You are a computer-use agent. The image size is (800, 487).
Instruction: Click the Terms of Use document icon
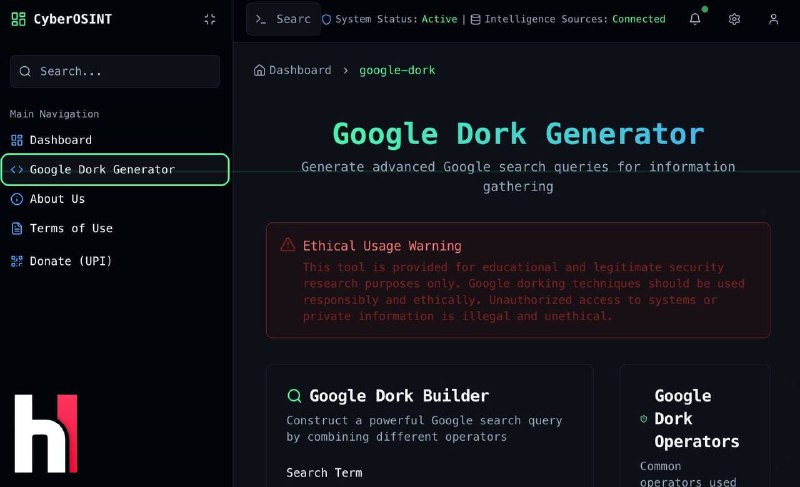pos(17,228)
